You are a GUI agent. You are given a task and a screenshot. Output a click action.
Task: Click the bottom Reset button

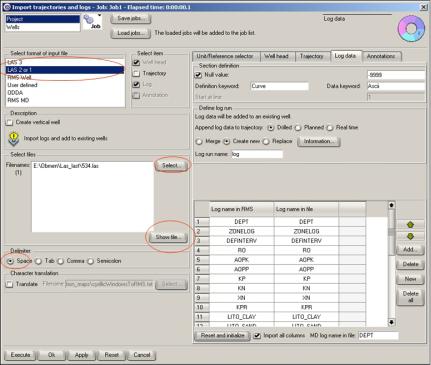tap(111, 355)
